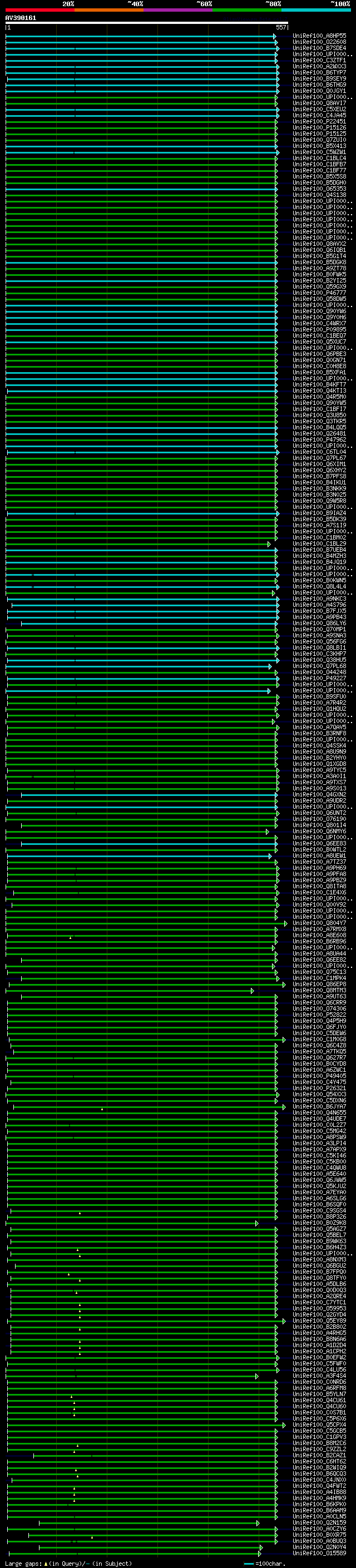Screen dimensions: 356x1568
Task: Select label UniRef100_Q8AVX2
Action: [319, 244]
